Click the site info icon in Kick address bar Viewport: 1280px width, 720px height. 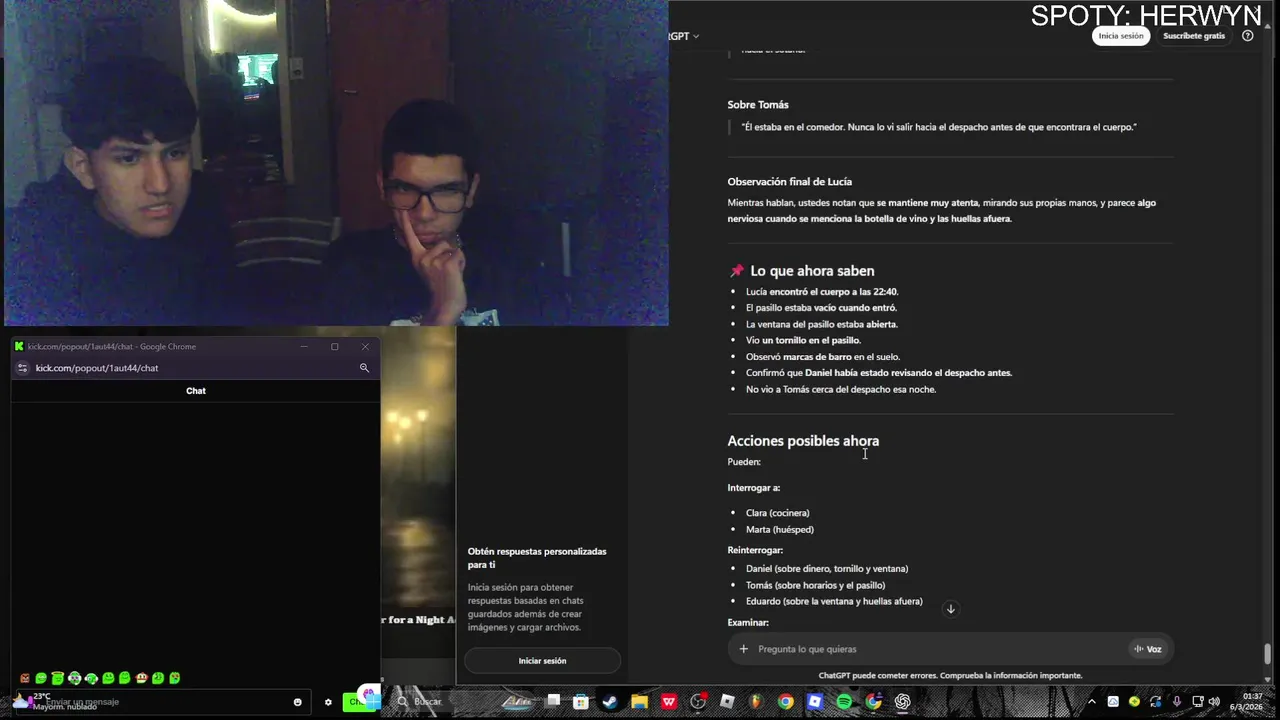23,368
